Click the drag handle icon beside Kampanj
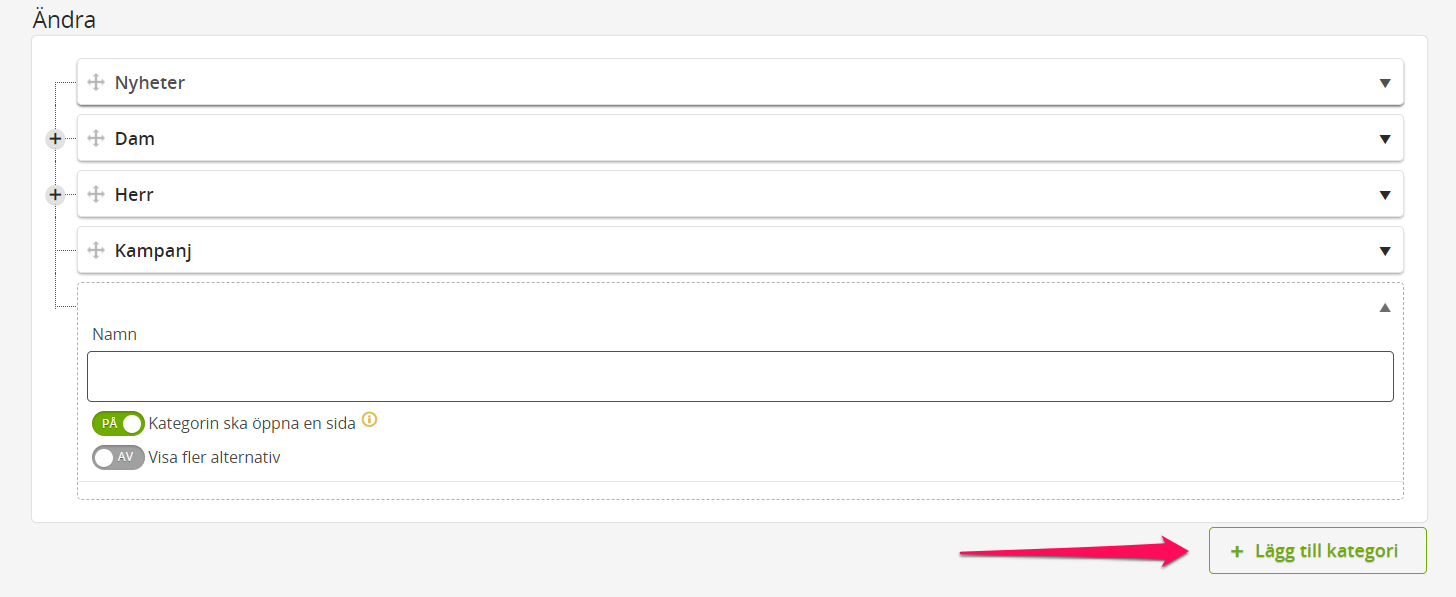Screen dimensions: 1456x597 (x=96, y=250)
